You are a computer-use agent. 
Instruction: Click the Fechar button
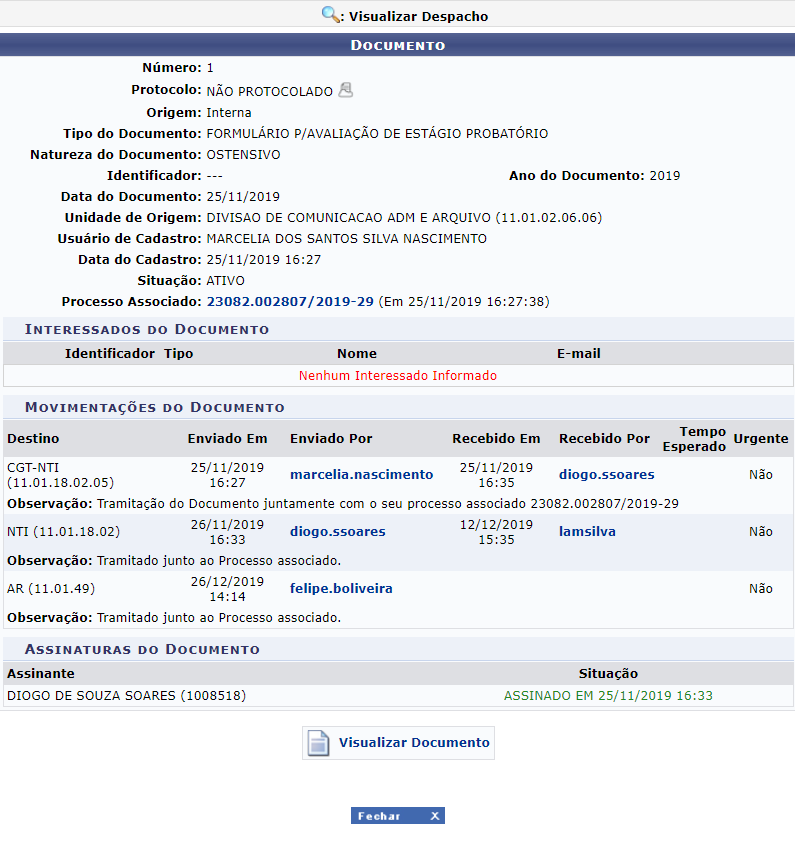coord(398,816)
